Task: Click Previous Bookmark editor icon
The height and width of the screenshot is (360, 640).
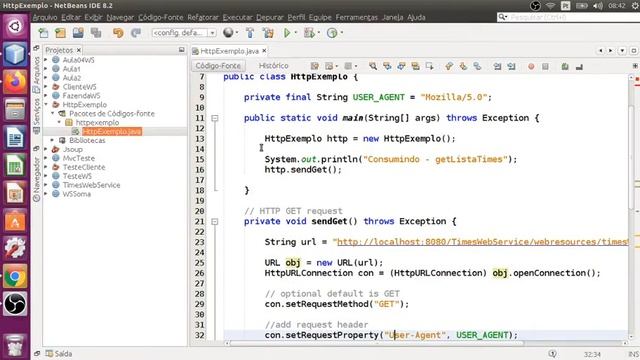Action: tap(449, 66)
